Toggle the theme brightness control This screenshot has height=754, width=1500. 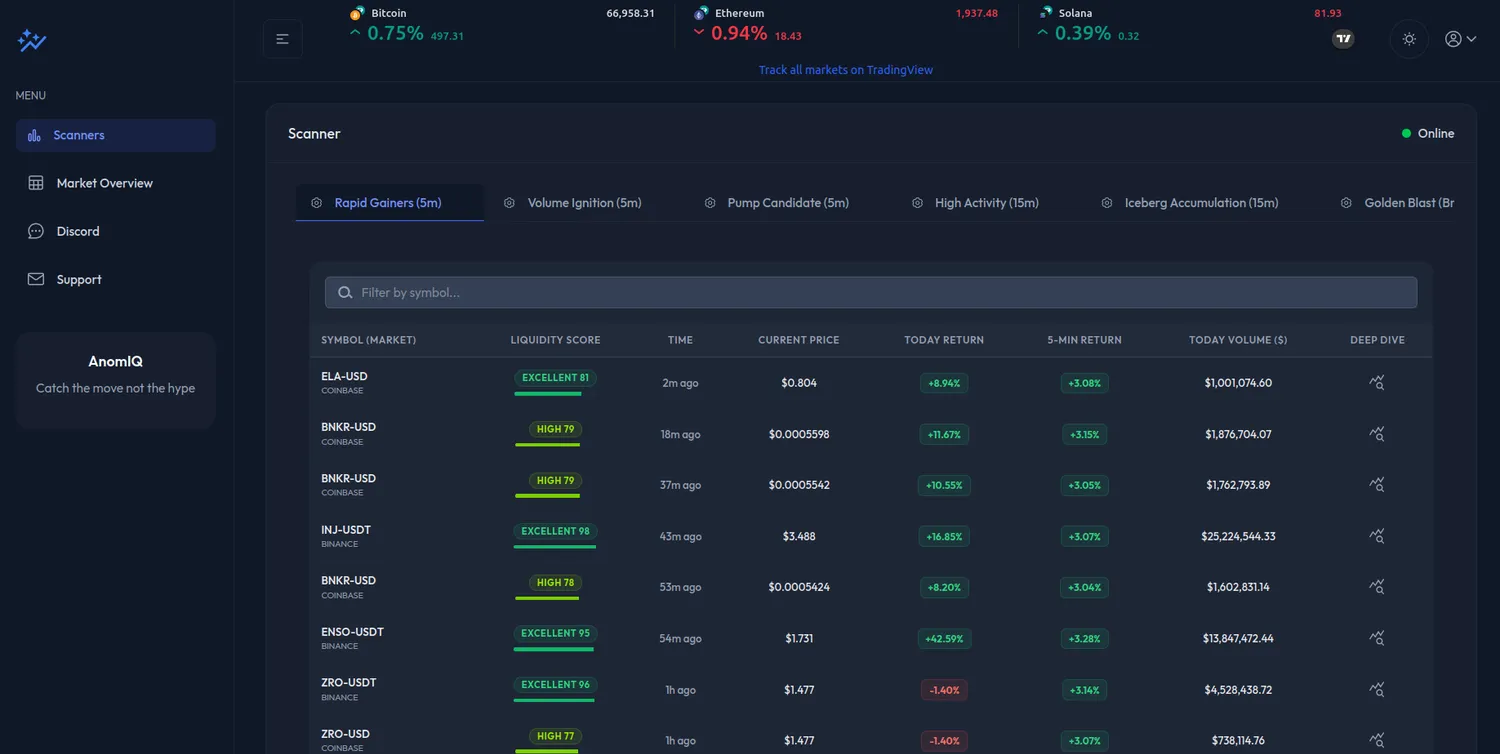(1409, 39)
